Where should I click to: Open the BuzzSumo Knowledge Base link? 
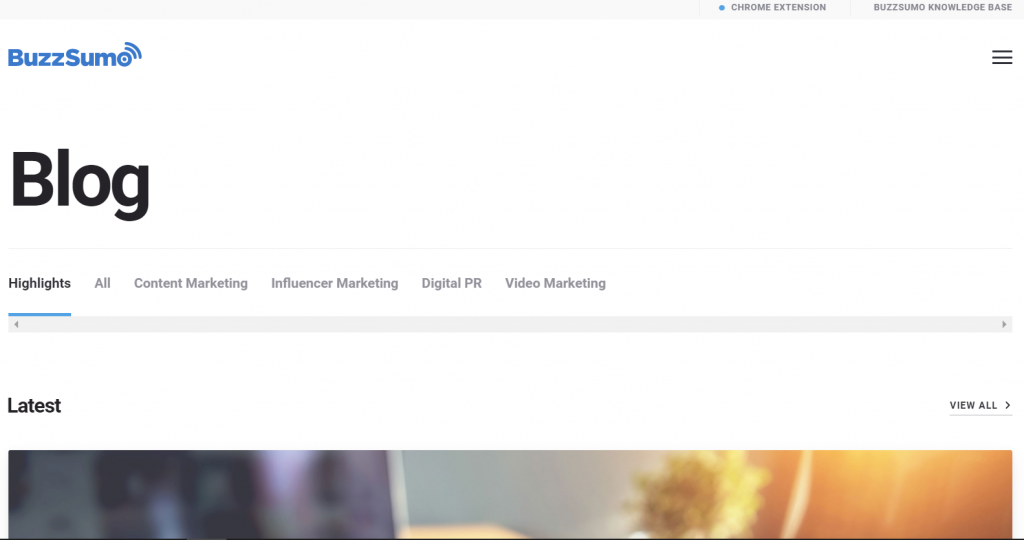pos(942,7)
